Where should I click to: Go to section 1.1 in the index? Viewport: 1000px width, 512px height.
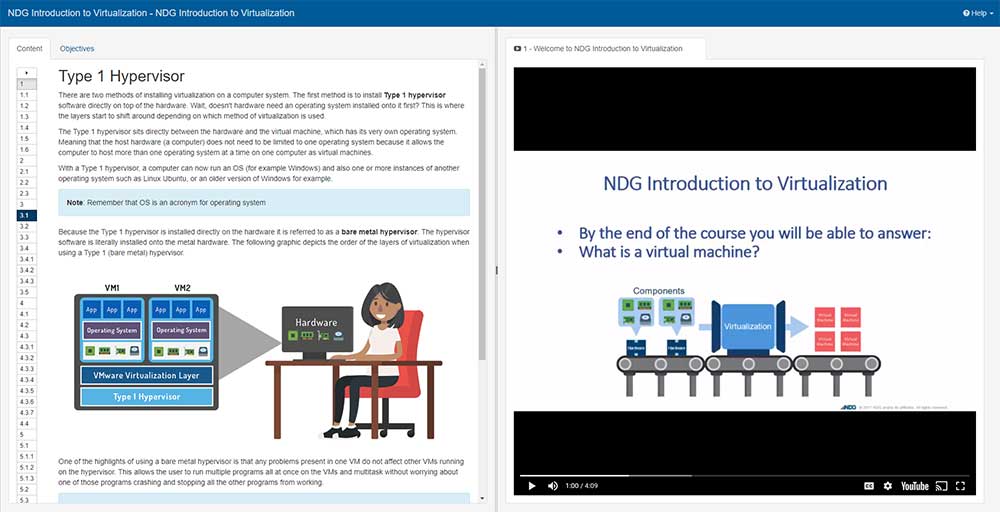(26, 94)
